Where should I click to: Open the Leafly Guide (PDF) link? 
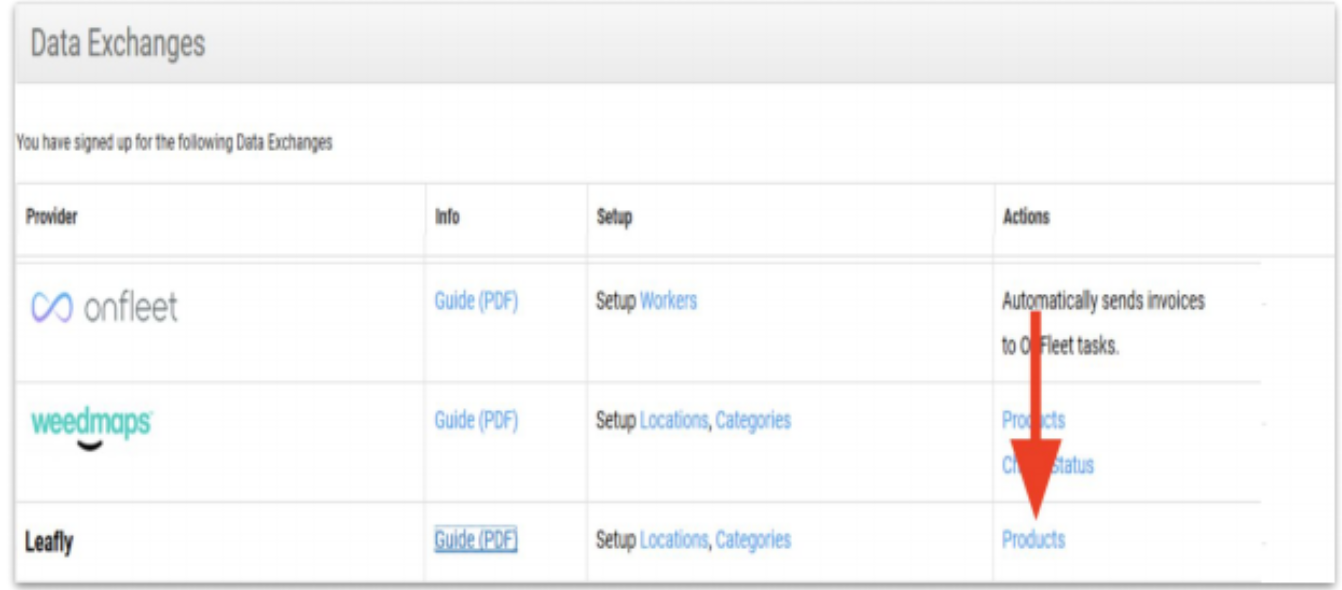click(476, 540)
